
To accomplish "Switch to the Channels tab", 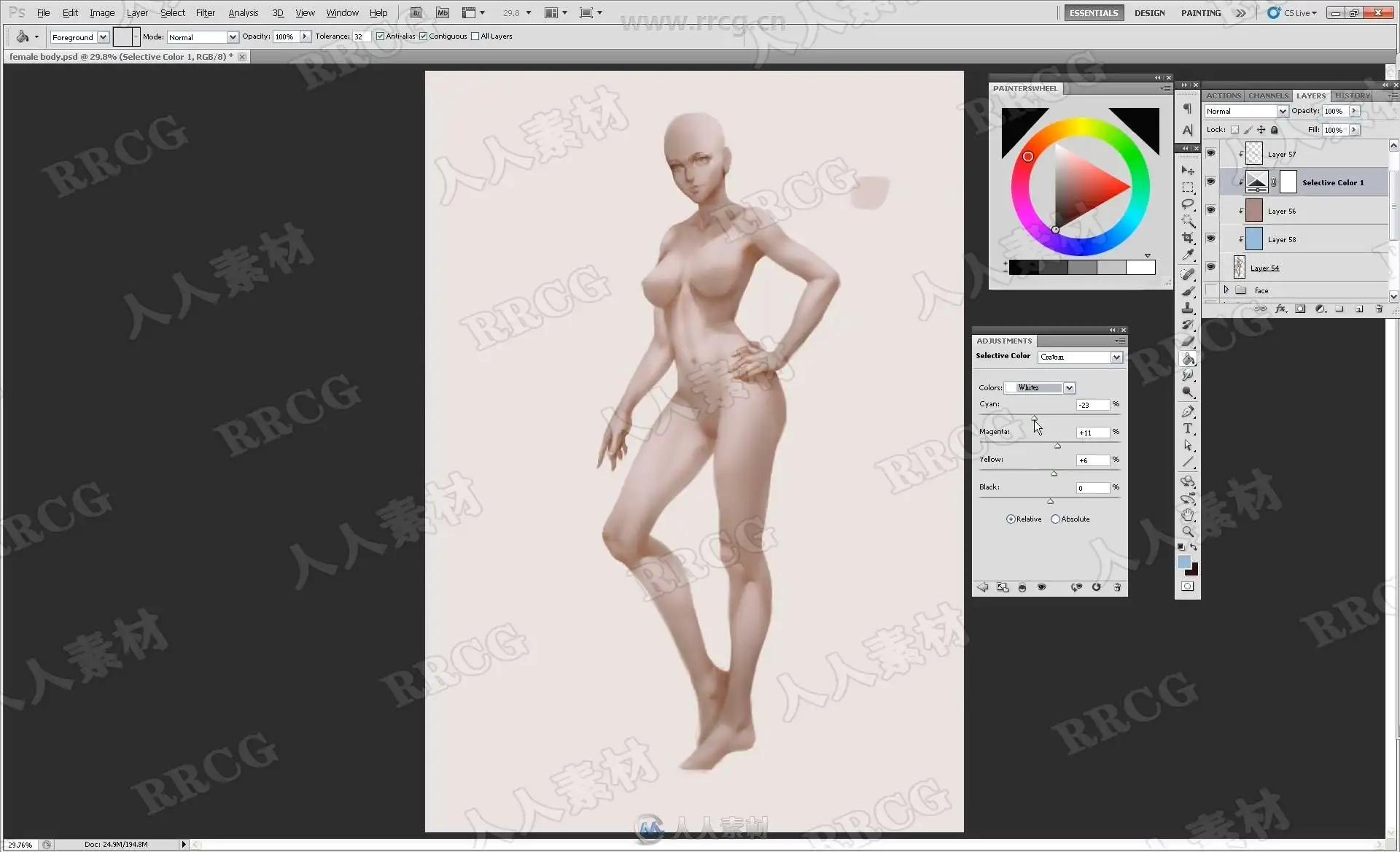I will click(x=1267, y=96).
